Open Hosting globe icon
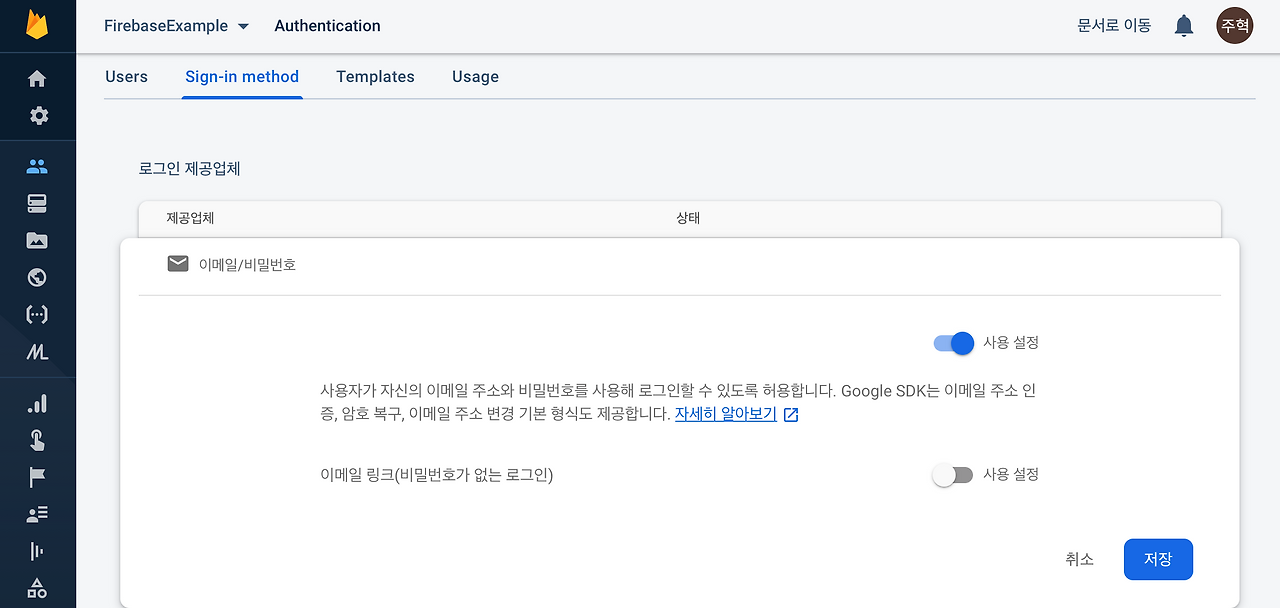This screenshot has width=1280, height=608. (x=37, y=278)
